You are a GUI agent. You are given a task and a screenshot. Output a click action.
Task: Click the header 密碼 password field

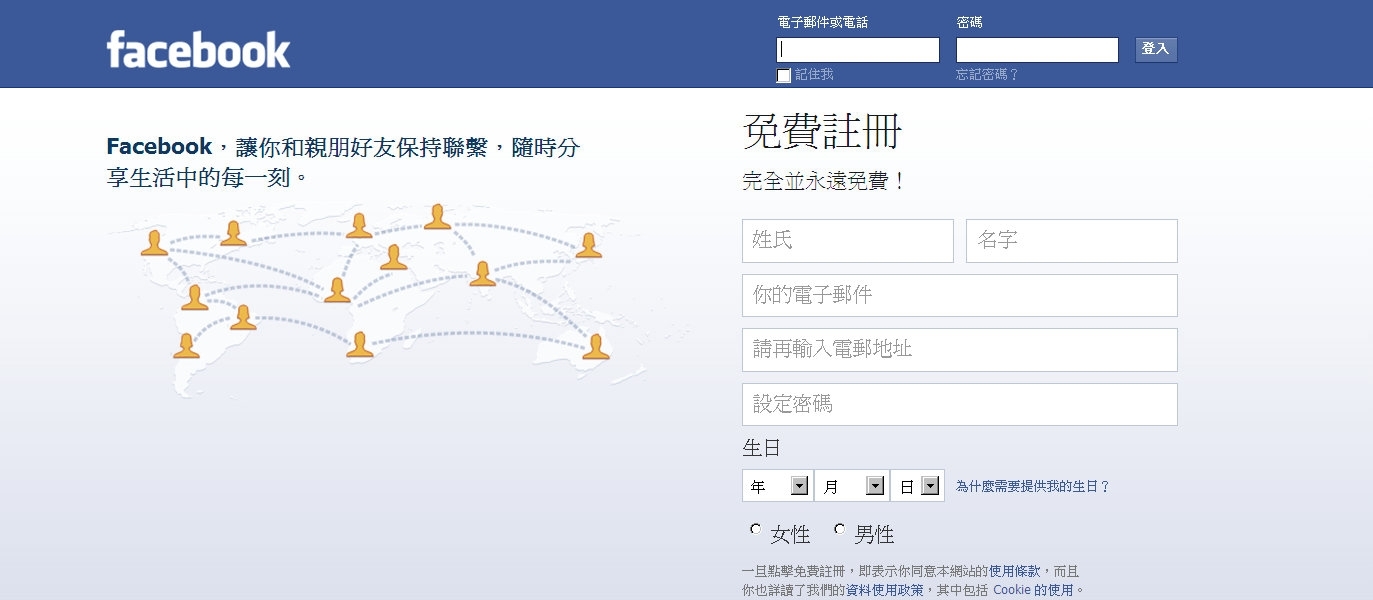[1037, 50]
